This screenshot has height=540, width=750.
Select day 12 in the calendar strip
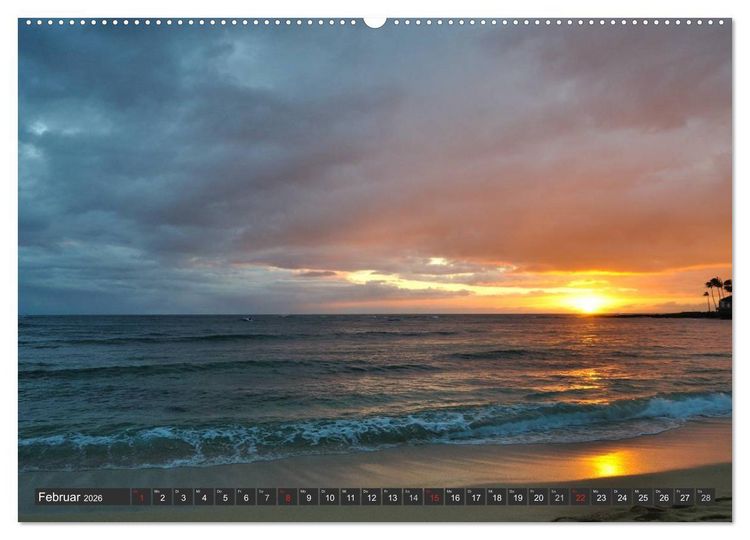click(x=371, y=497)
